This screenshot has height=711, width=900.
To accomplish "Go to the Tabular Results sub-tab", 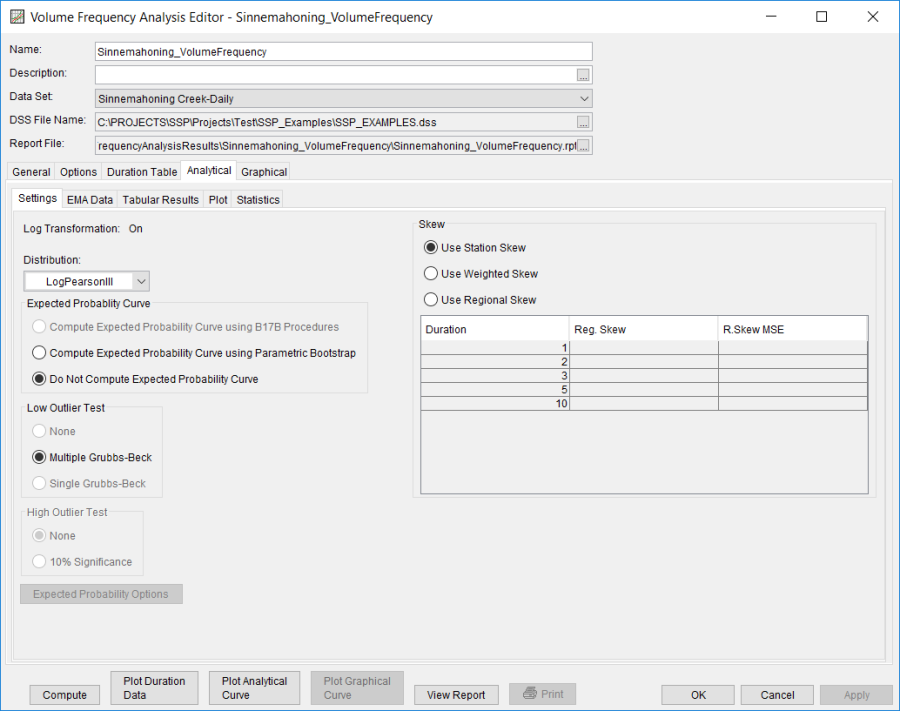I will tap(160, 199).
